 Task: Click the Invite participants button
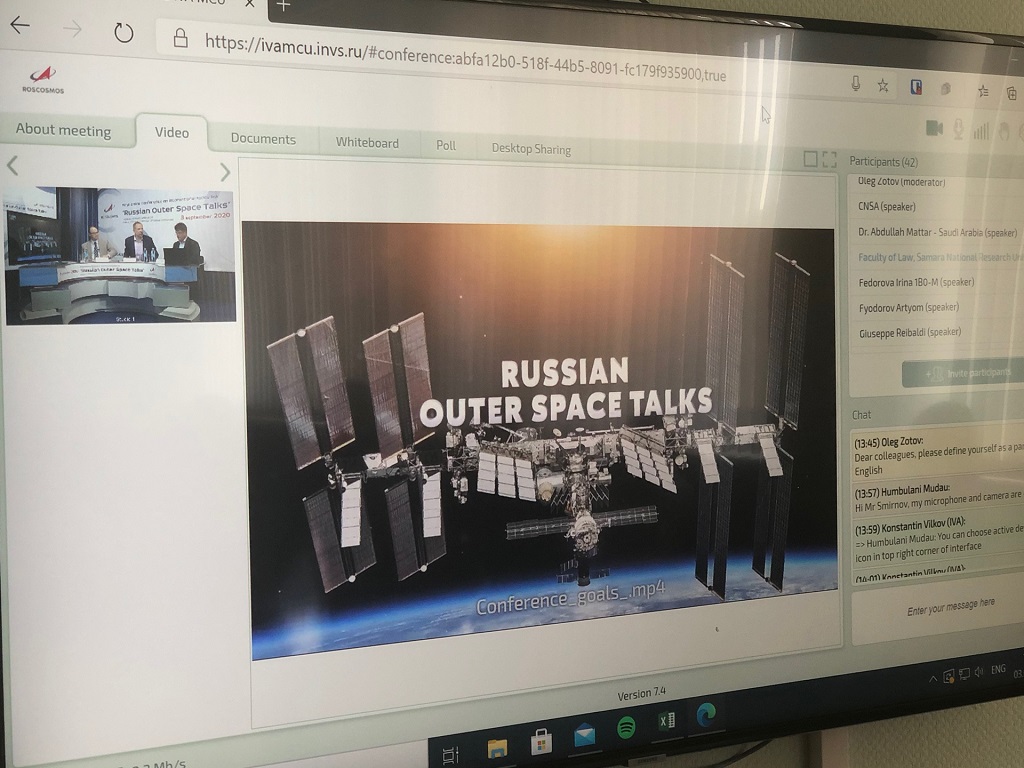click(964, 373)
